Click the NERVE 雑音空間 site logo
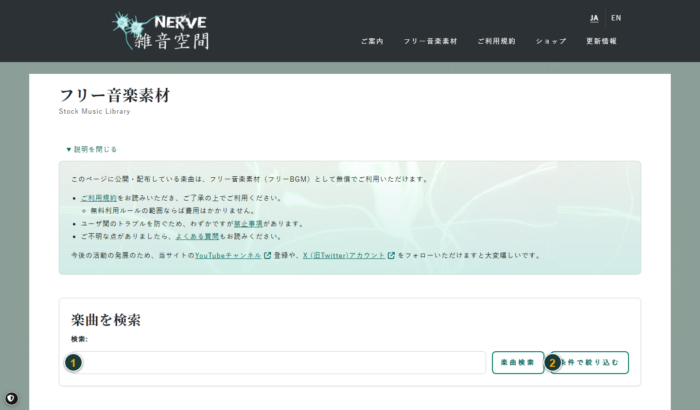700x410 pixels. pyautogui.click(x=161, y=31)
